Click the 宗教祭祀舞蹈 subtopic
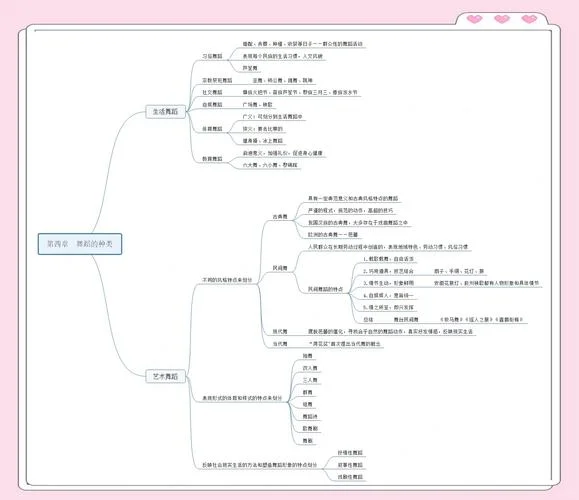 click(x=217, y=80)
